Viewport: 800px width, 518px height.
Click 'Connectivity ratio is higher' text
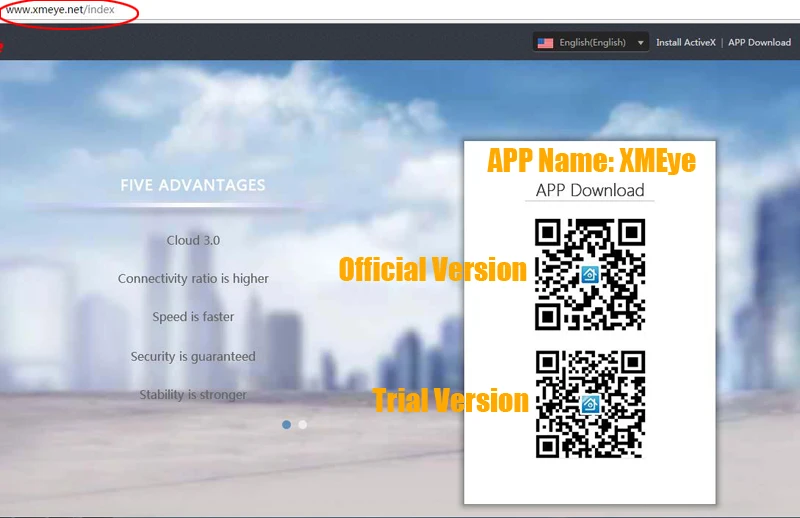coord(193,279)
